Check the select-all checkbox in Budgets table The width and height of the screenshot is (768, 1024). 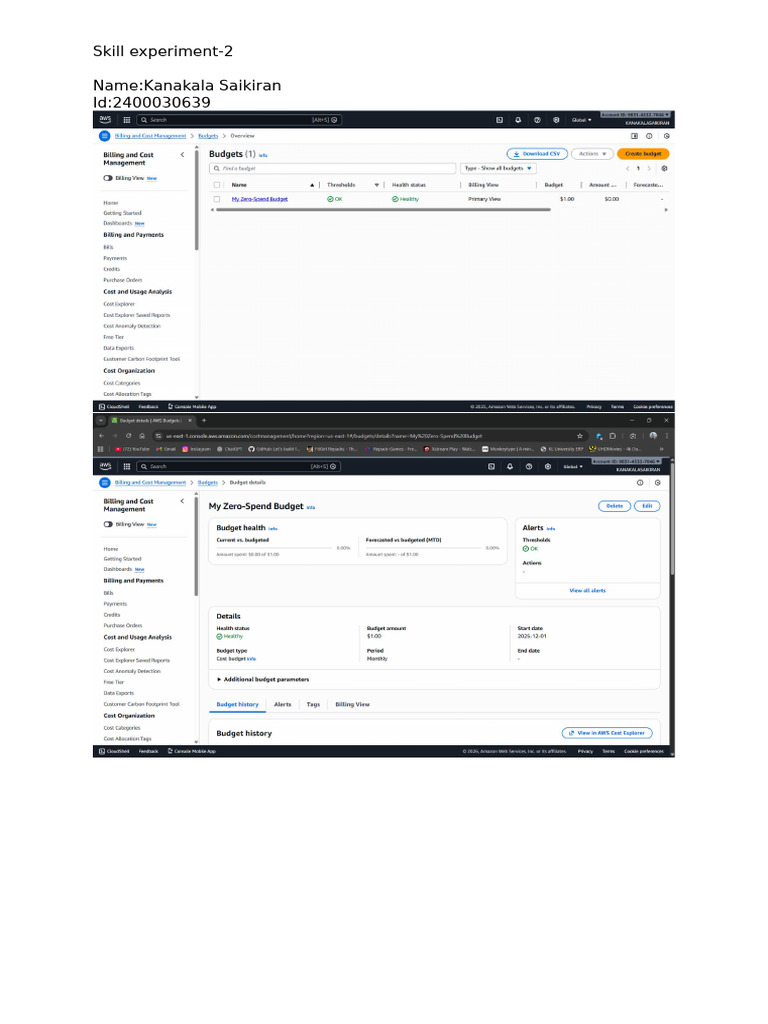click(x=217, y=185)
